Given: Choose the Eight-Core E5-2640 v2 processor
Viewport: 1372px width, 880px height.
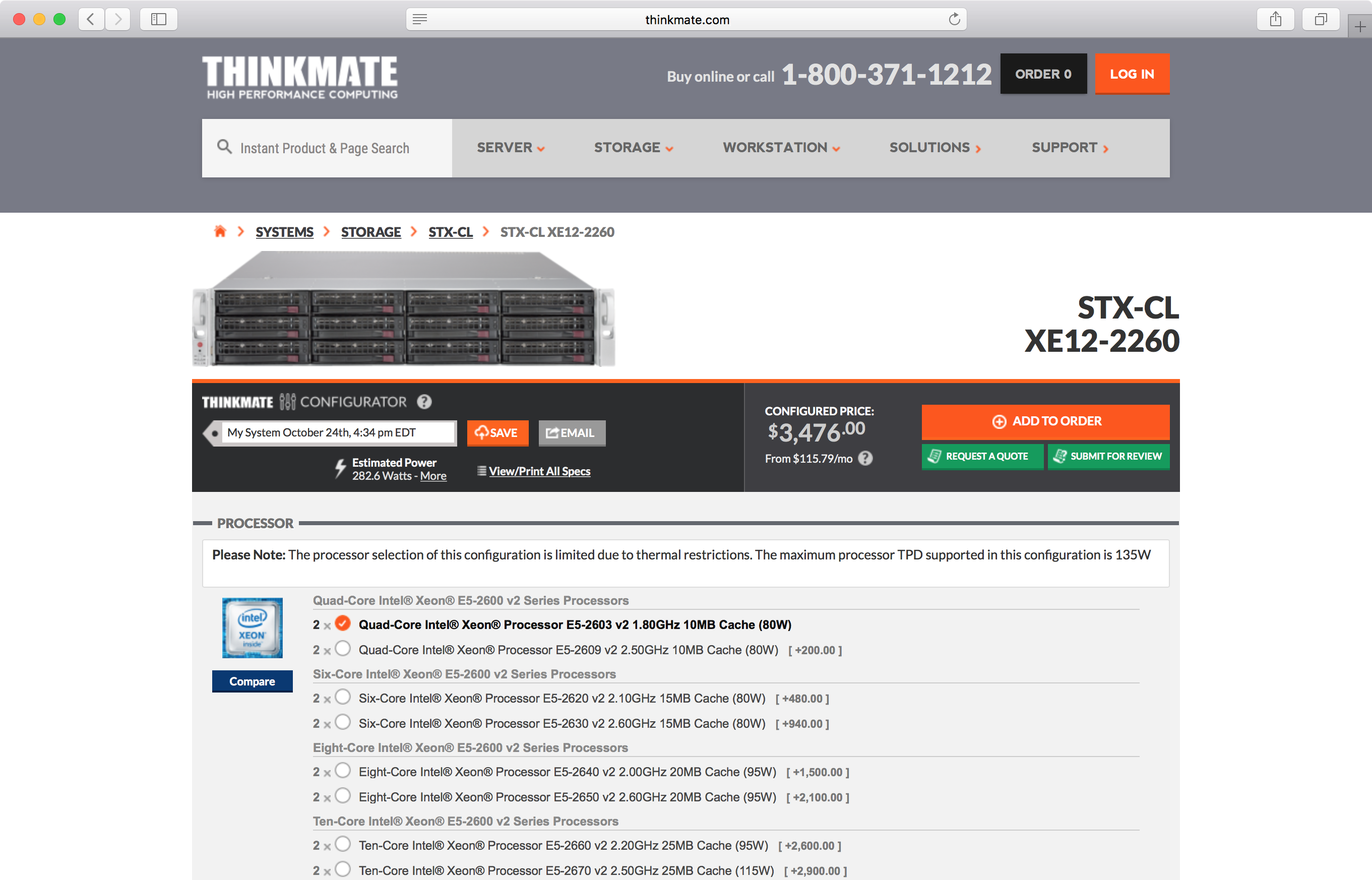Looking at the screenshot, I should pyautogui.click(x=343, y=772).
